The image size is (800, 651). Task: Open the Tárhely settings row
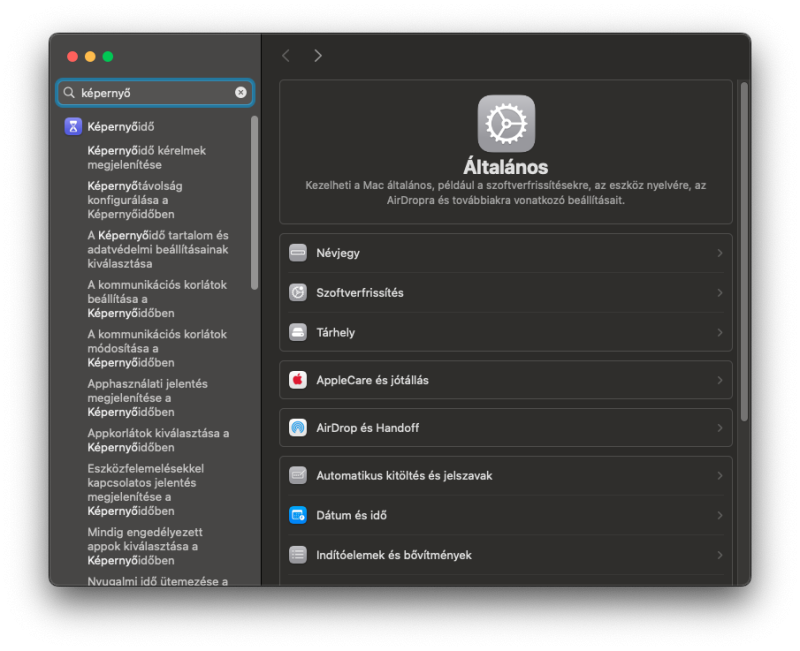click(x=506, y=332)
